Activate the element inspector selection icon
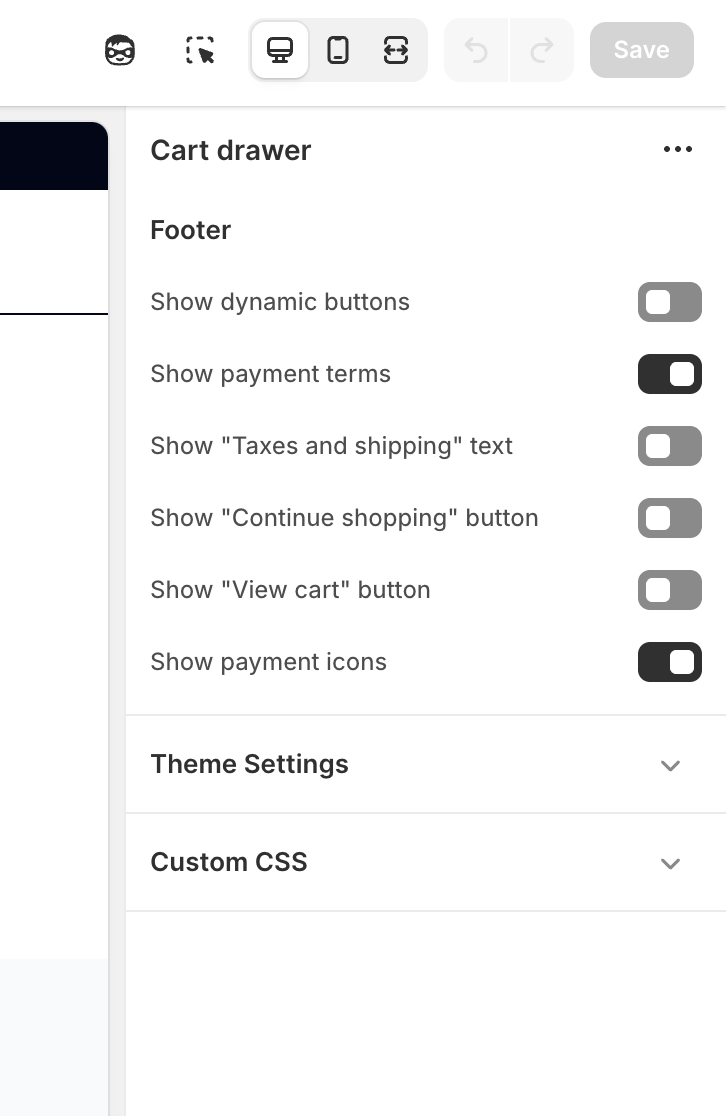This screenshot has height=1116, width=726. pyautogui.click(x=201, y=50)
